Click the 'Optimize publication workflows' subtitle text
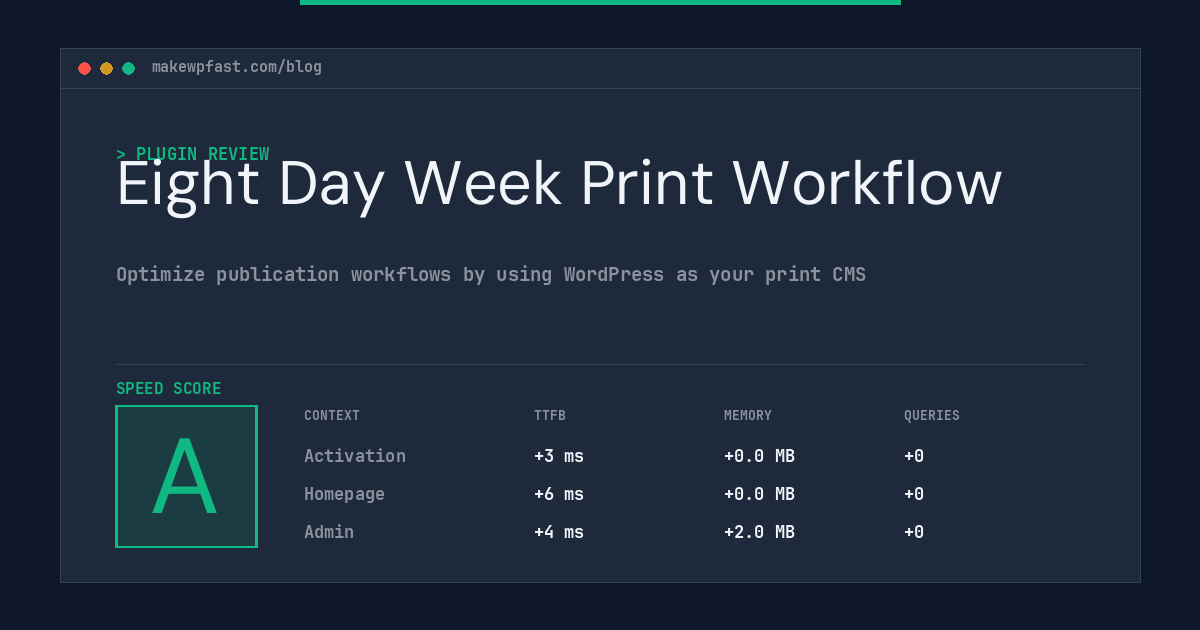The width and height of the screenshot is (1200, 630). [x=491, y=274]
